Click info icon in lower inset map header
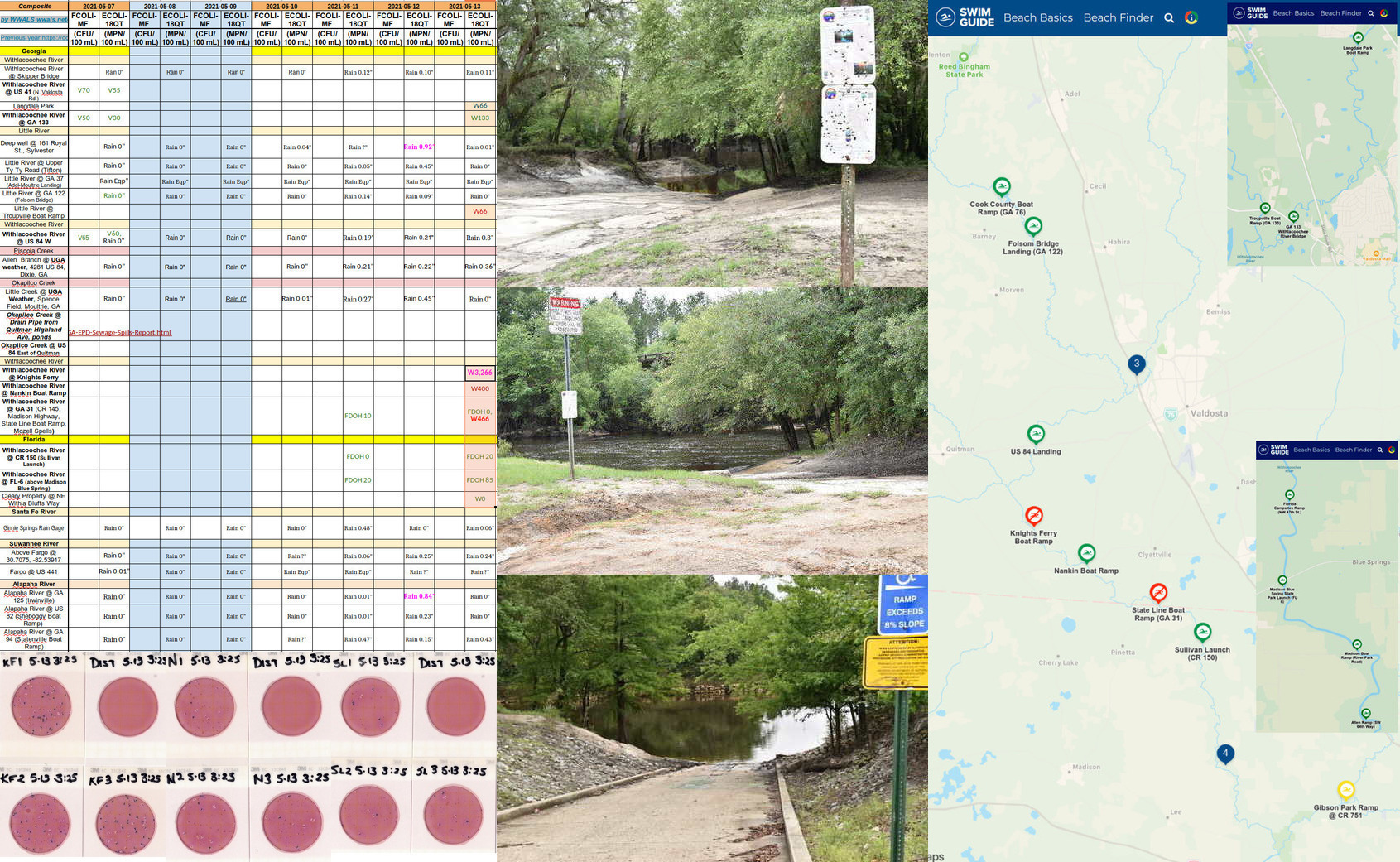This screenshot has width=1400, height=862. click(1392, 450)
